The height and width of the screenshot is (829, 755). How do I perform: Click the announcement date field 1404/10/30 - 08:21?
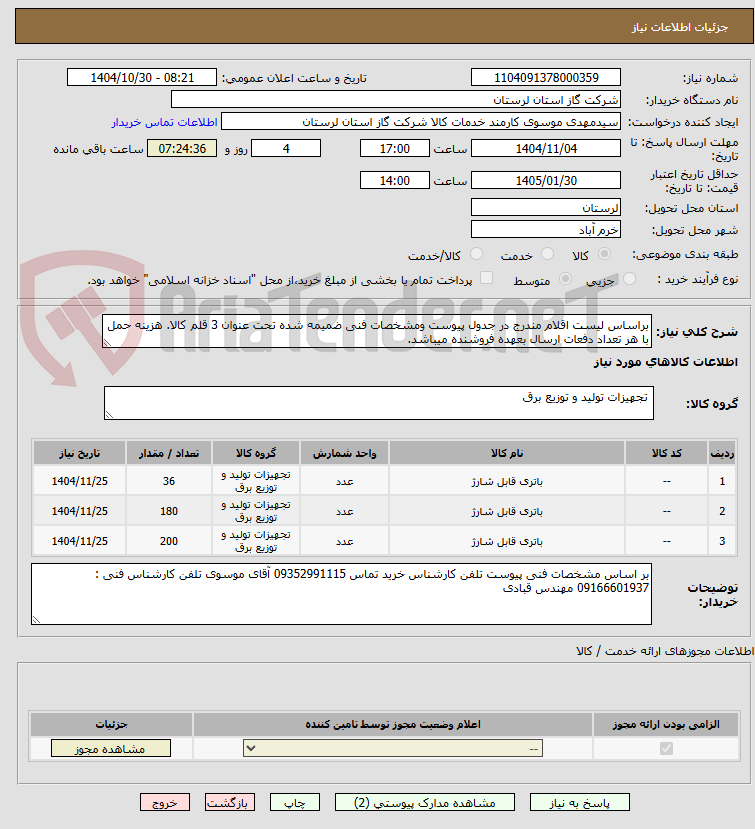[x=142, y=77]
